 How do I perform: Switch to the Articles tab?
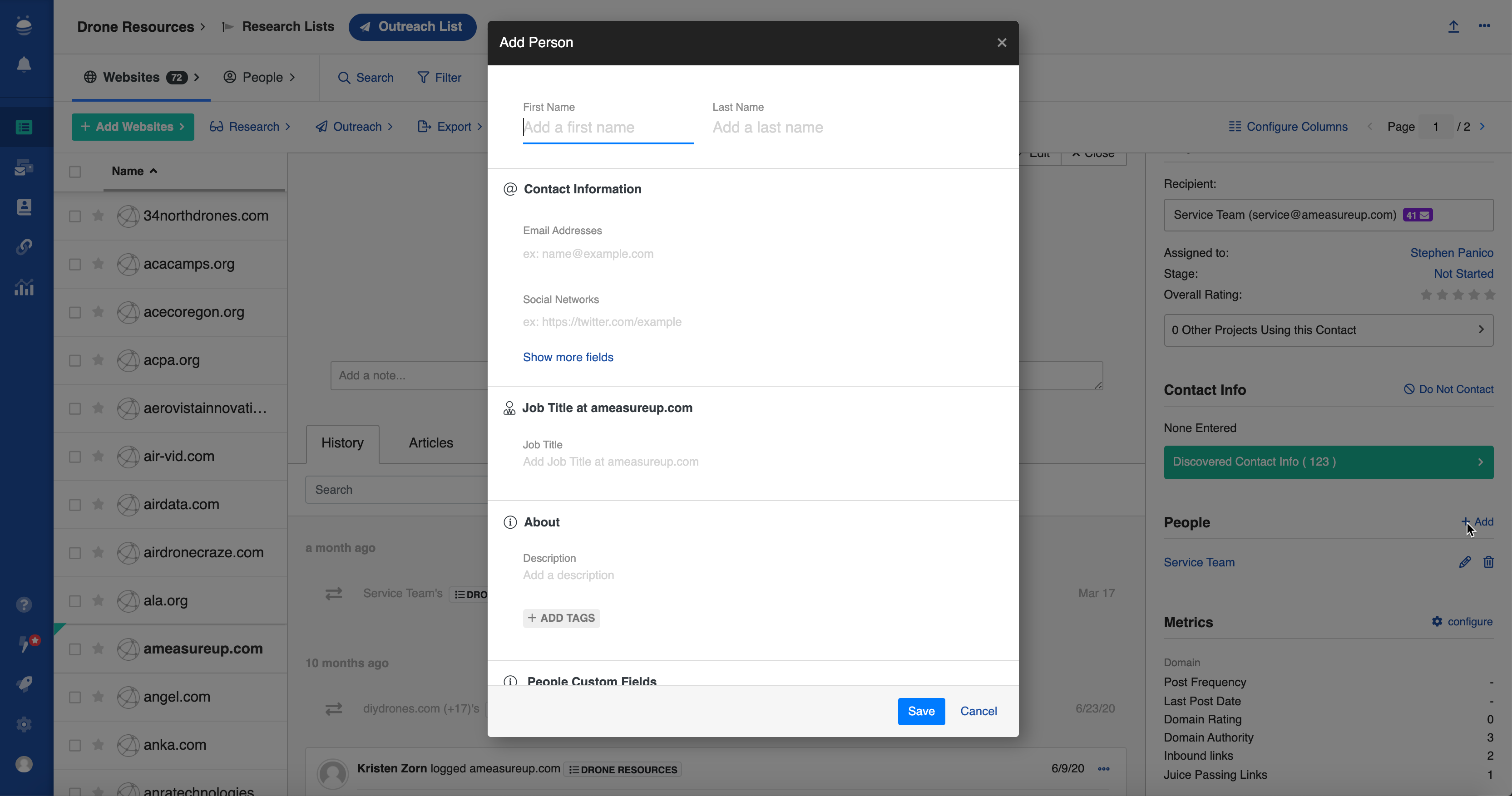(x=431, y=443)
